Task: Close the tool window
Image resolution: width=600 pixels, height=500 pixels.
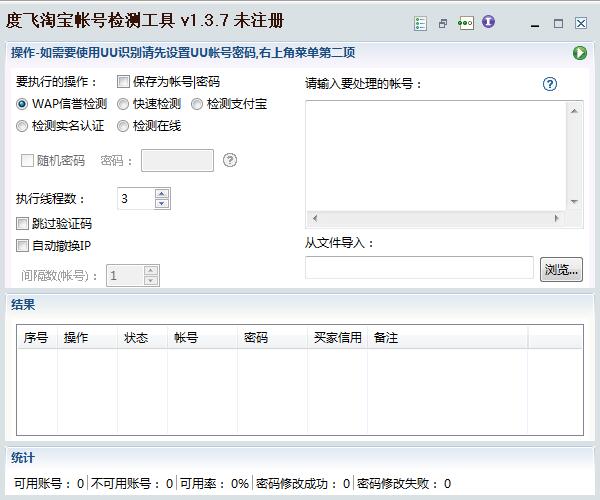Action: [x=581, y=23]
